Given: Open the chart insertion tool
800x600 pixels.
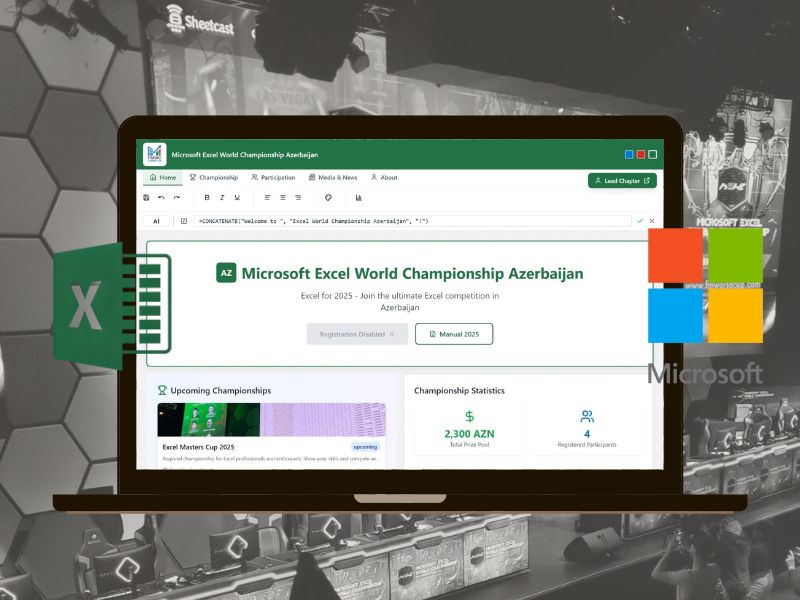Looking at the screenshot, I should click(358, 197).
